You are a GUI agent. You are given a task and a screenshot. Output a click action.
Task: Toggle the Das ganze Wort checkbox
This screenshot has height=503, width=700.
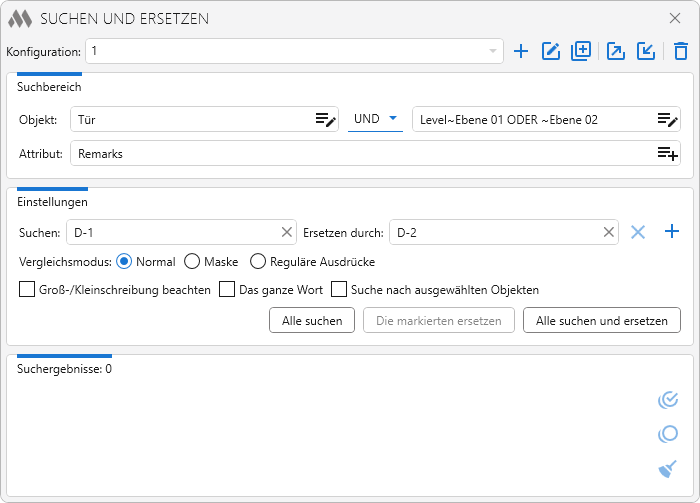click(226, 290)
